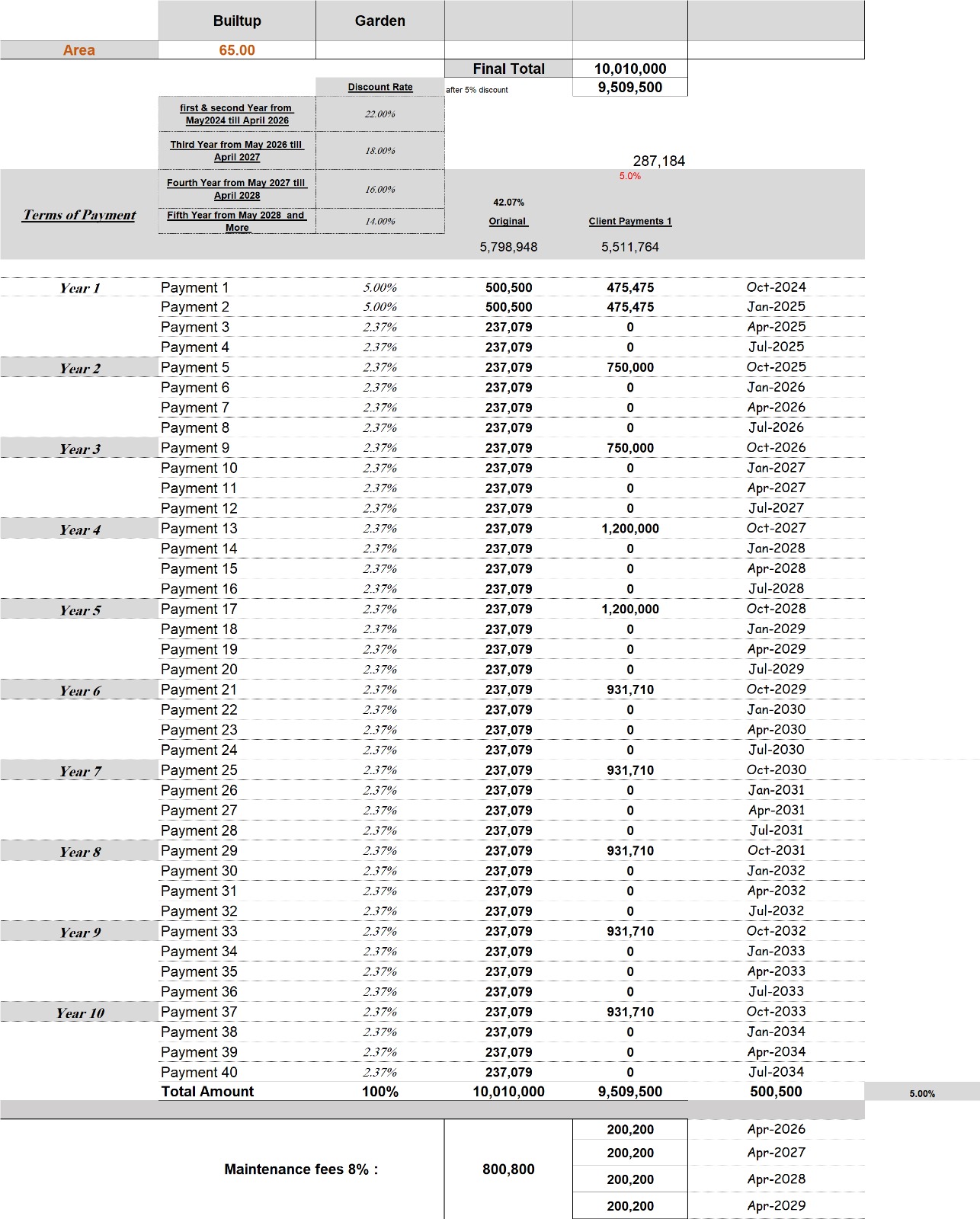Click the orange Area row label
The image size is (980, 1219).
coord(79,50)
